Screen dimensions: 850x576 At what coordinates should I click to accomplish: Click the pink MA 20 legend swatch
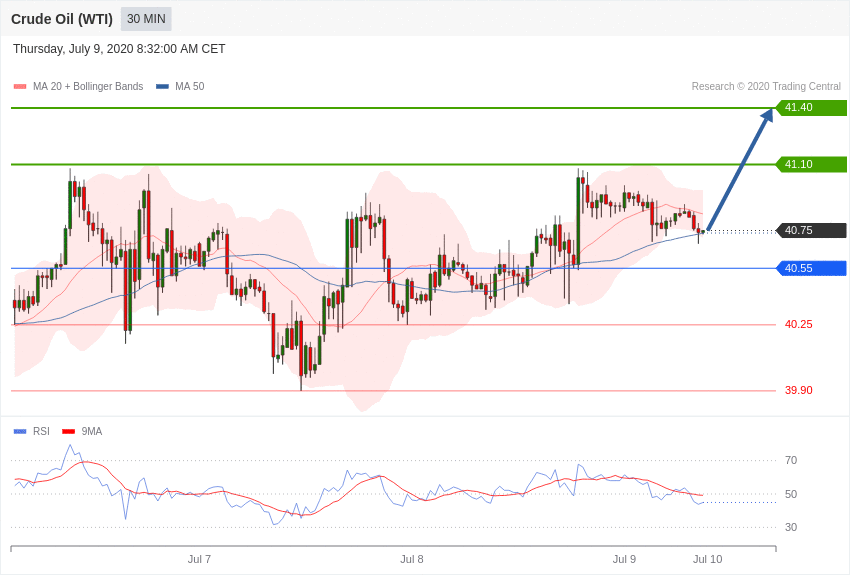[20, 87]
